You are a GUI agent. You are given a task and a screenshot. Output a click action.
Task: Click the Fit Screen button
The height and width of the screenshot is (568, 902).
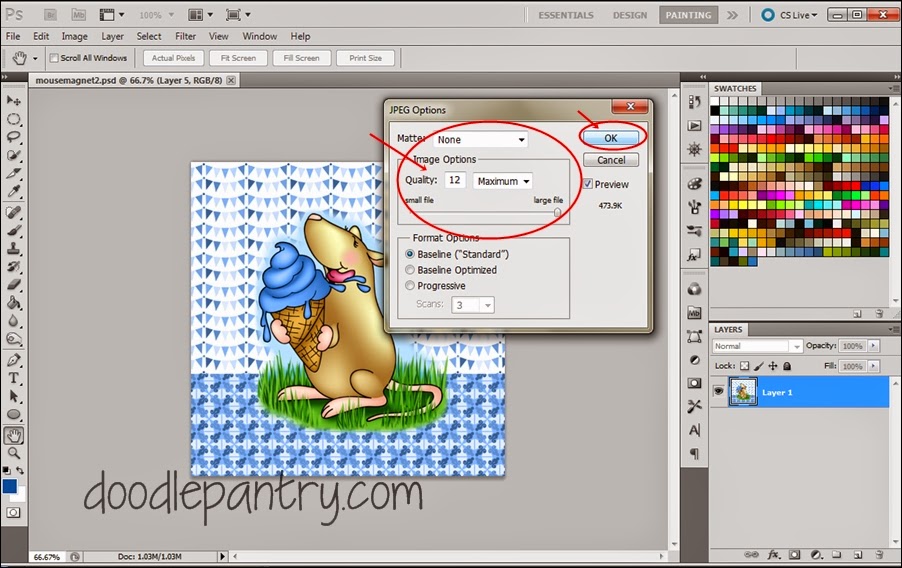[238, 58]
